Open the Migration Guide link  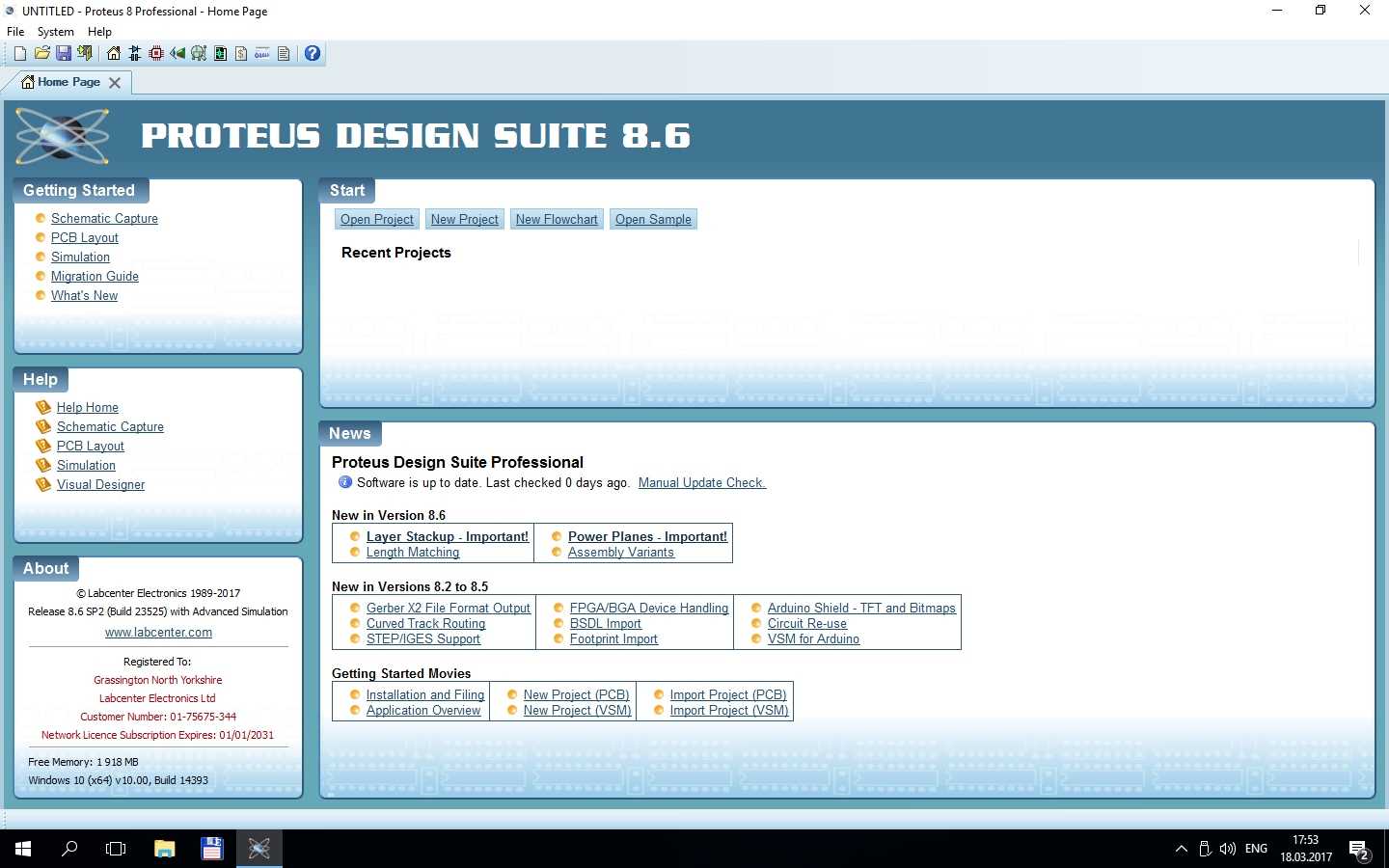point(95,277)
